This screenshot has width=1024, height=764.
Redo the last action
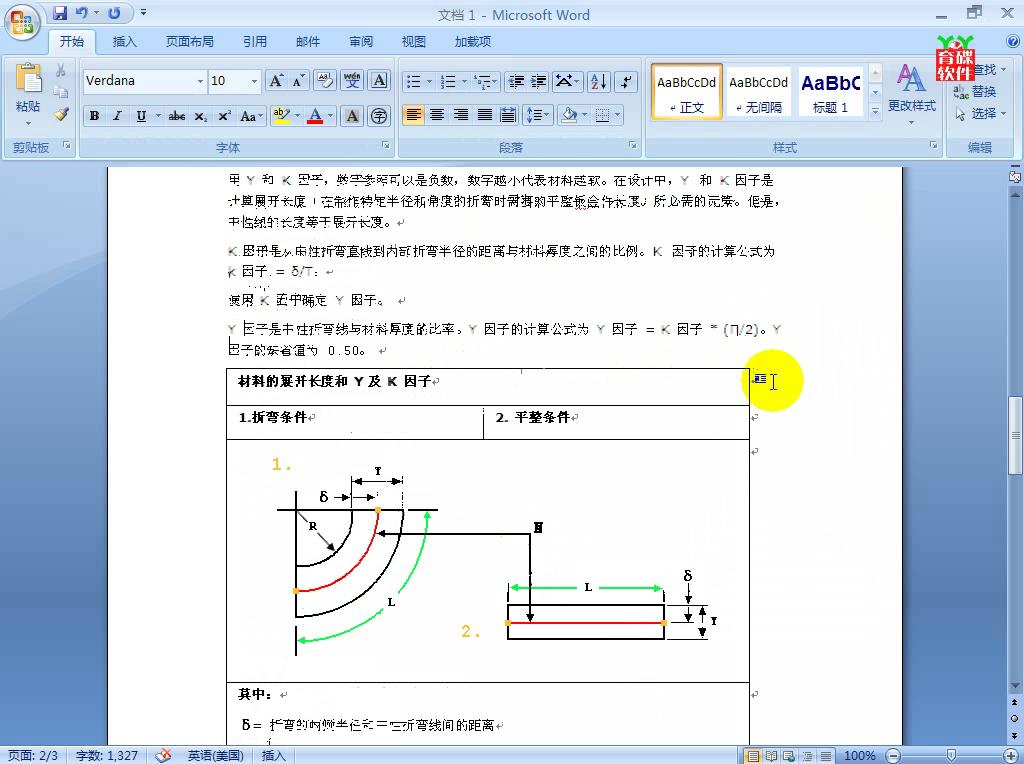(114, 13)
